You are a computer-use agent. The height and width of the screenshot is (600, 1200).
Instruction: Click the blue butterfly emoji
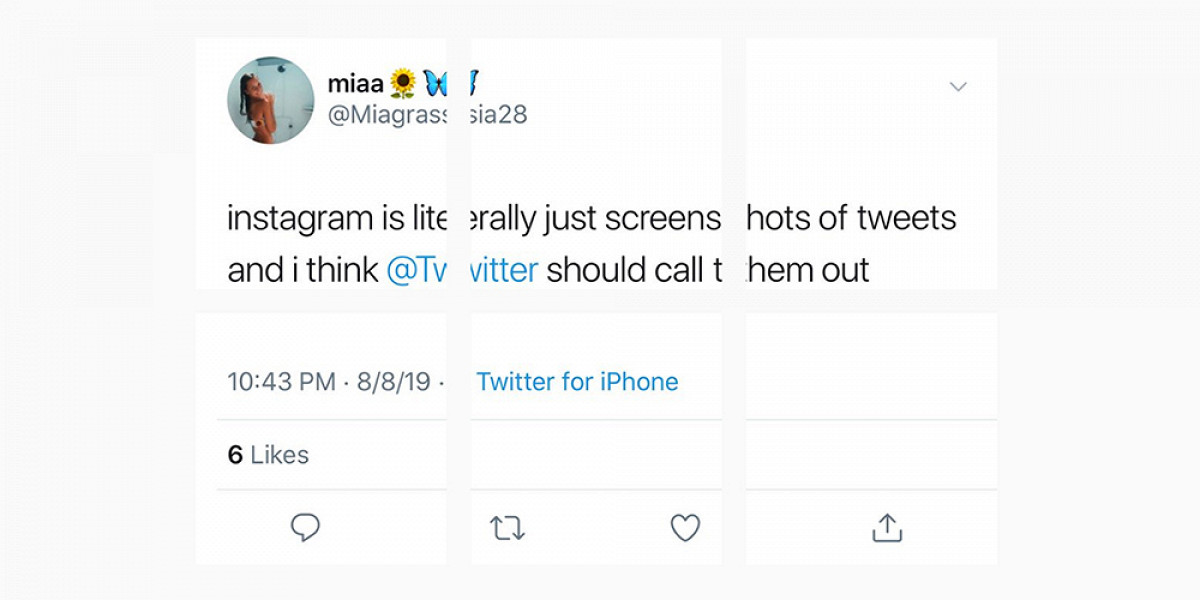coord(434,83)
